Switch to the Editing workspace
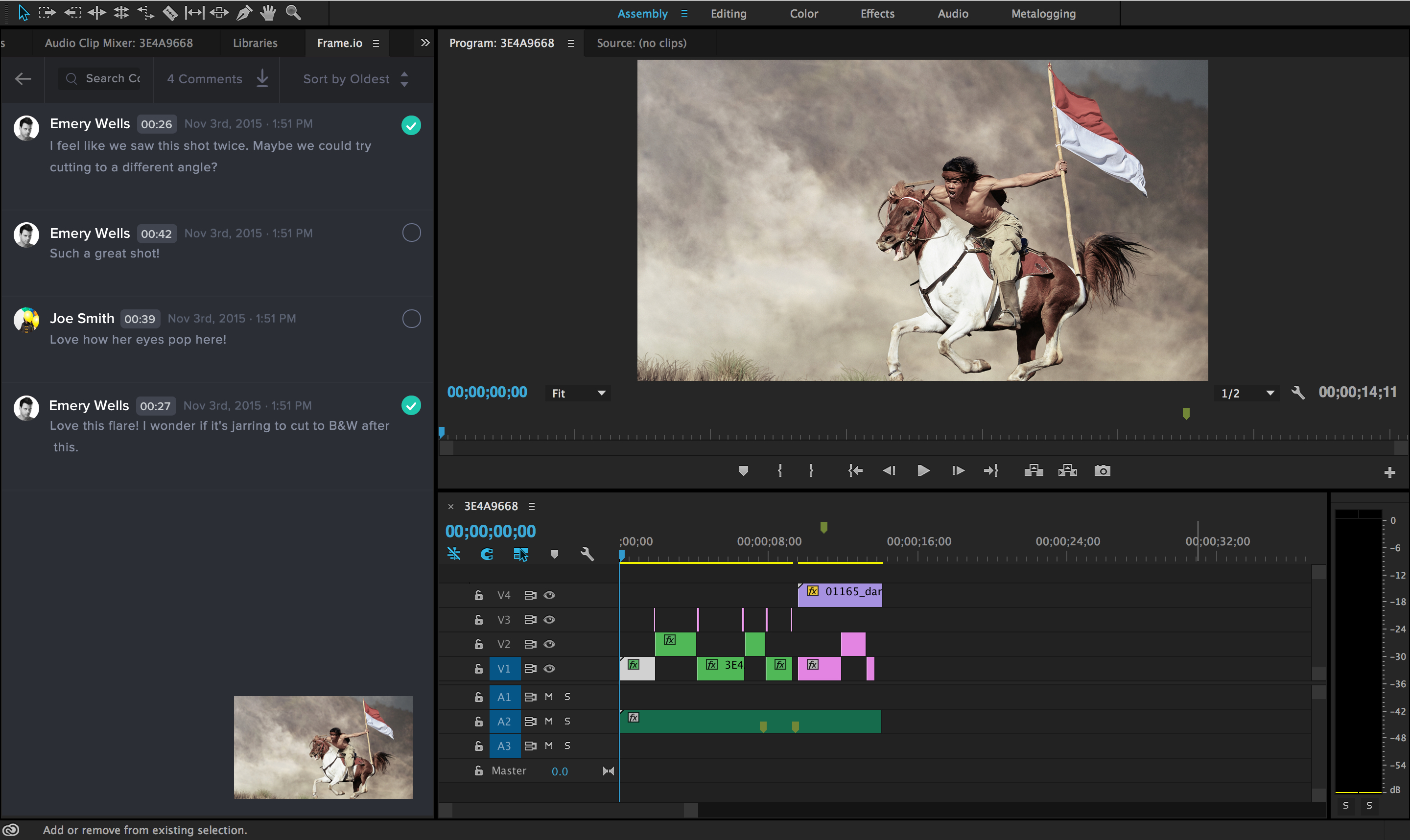The image size is (1410, 840). (x=728, y=13)
